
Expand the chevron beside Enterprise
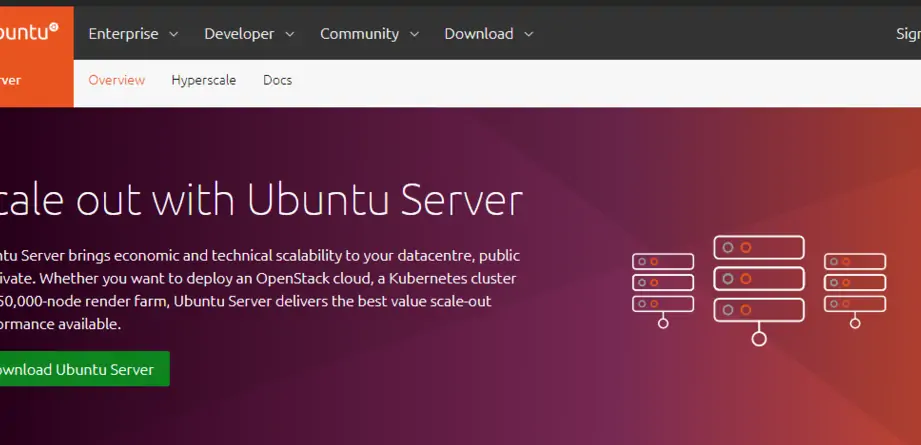coord(173,35)
